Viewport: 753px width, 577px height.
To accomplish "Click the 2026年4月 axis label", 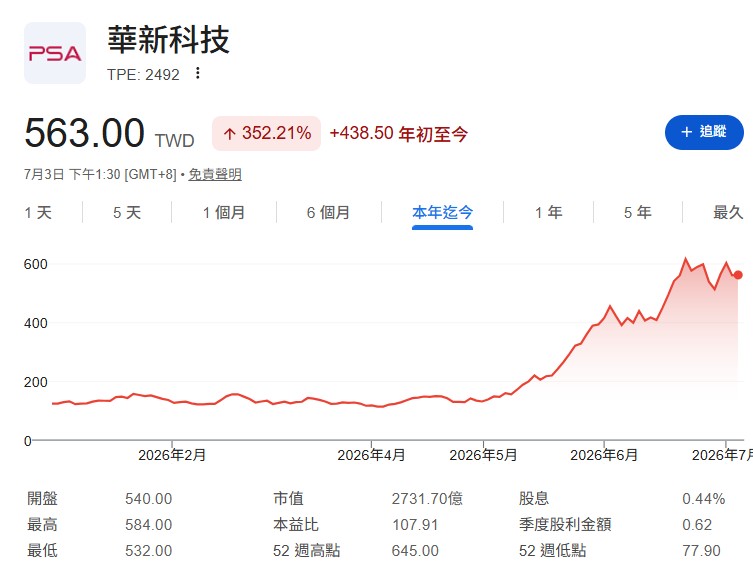I will pyautogui.click(x=371, y=455).
